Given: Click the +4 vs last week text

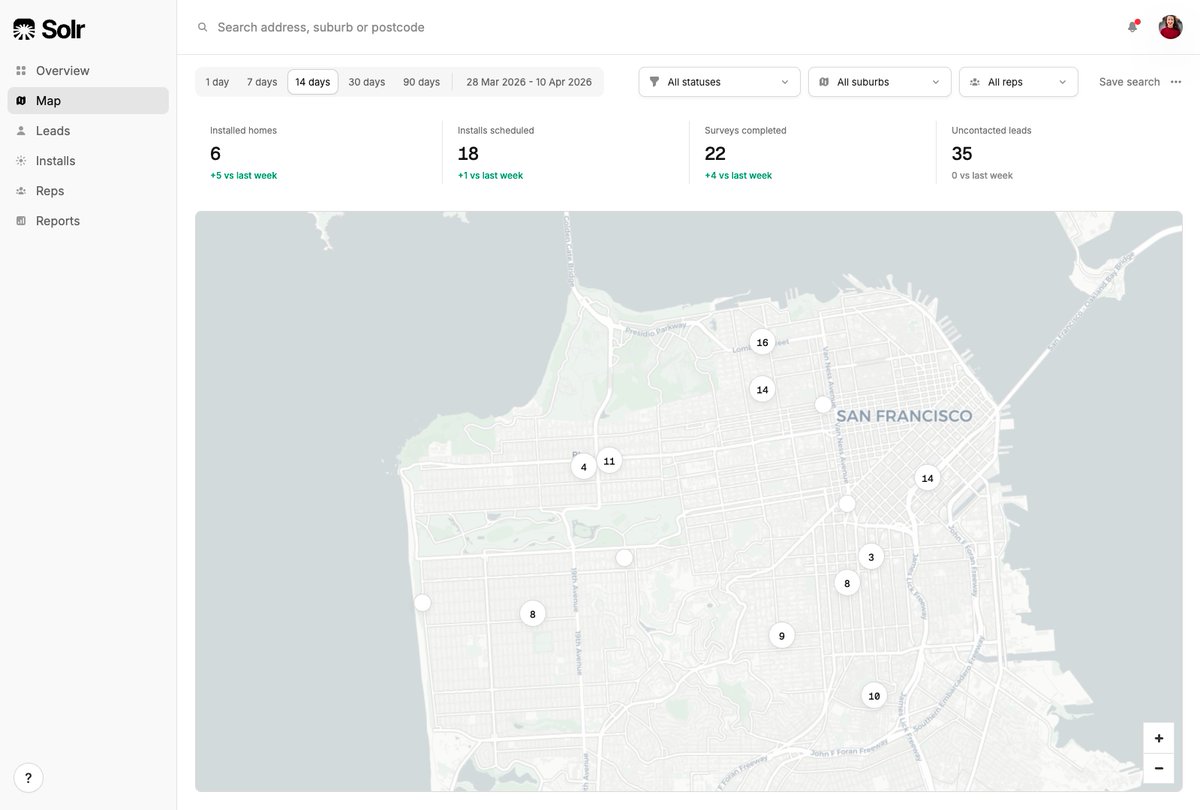Looking at the screenshot, I should [x=738, y=176].
